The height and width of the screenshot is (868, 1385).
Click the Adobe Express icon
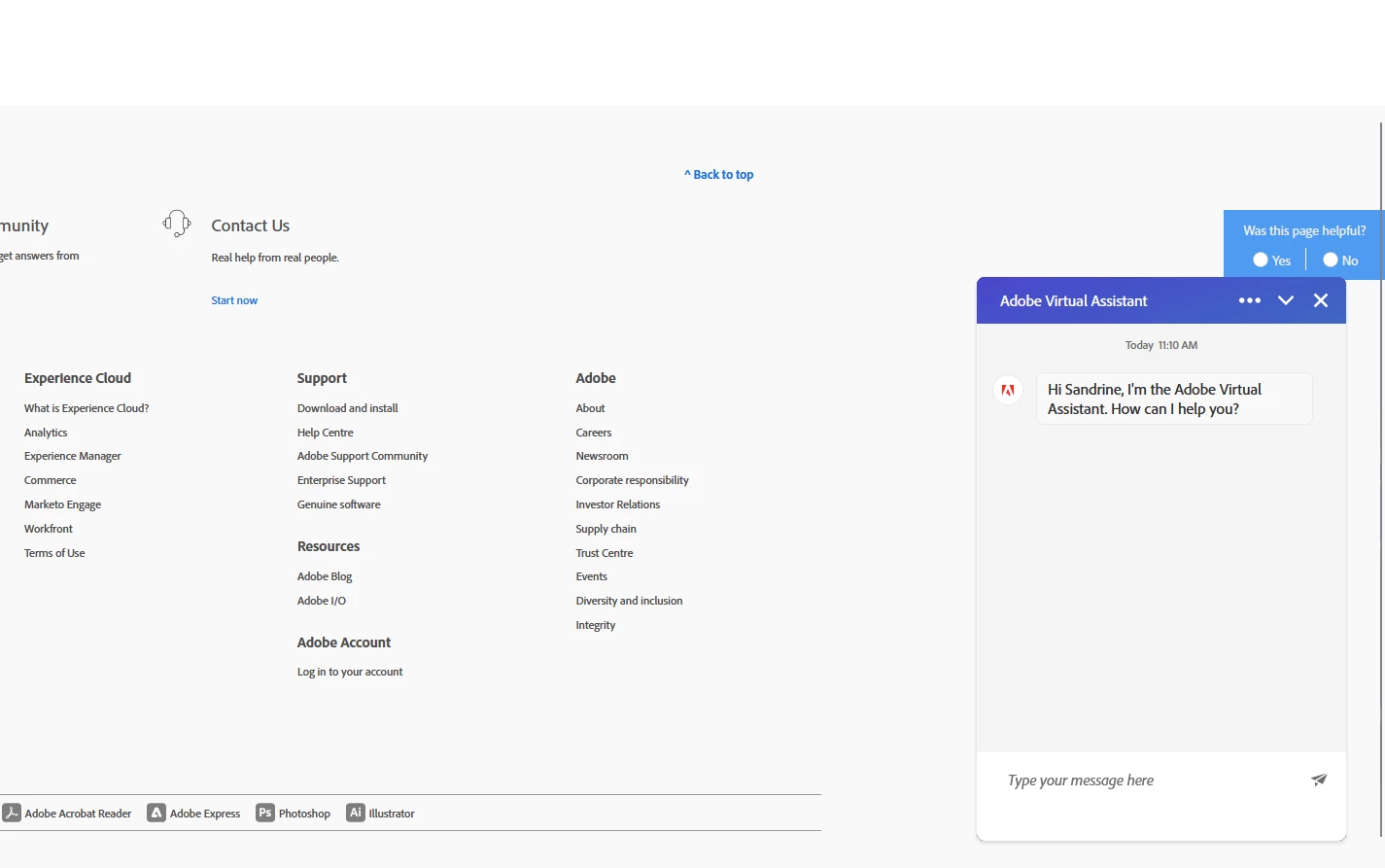[156, 813]
